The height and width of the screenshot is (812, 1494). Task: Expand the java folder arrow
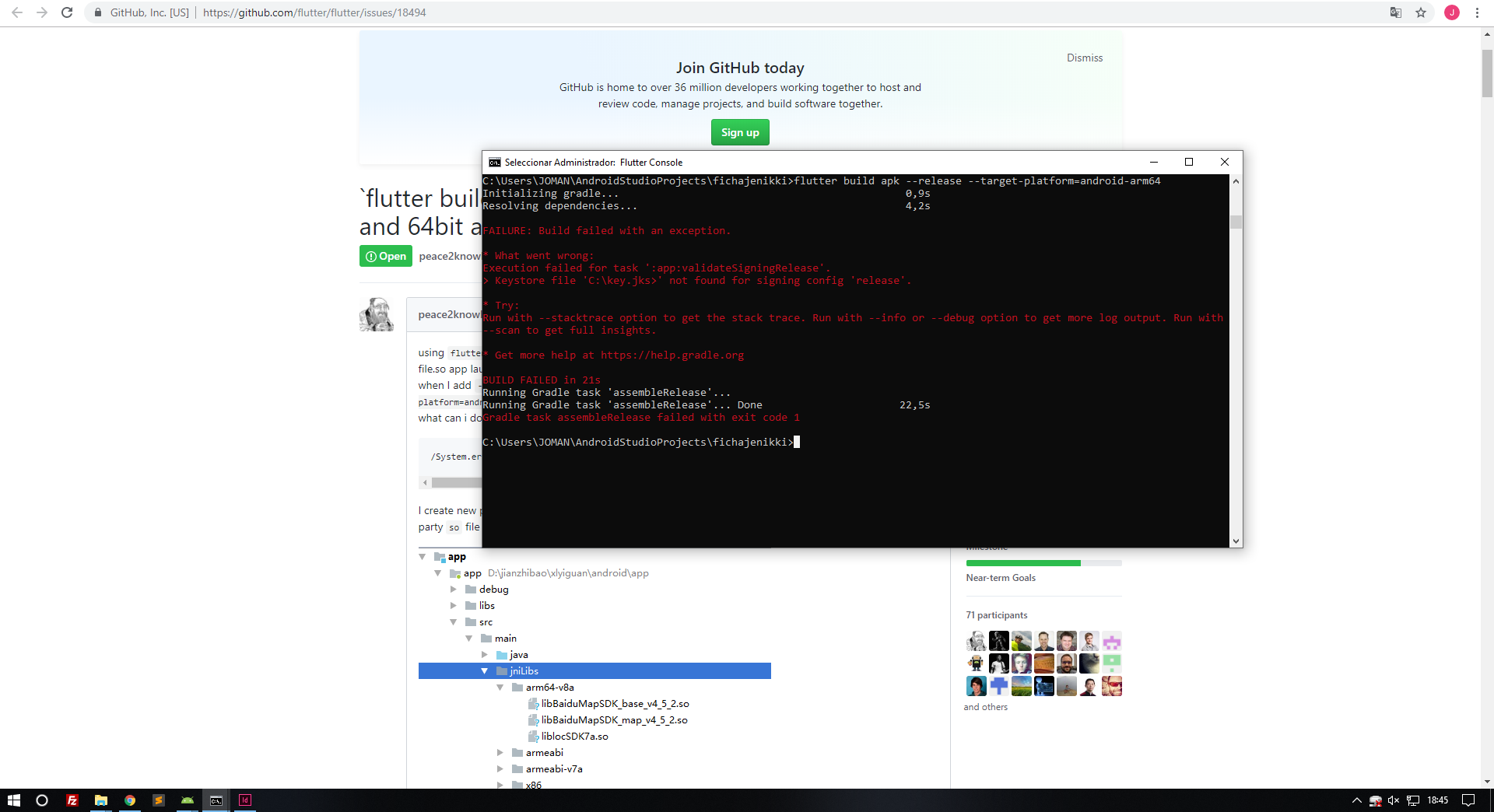pos(485,655)
